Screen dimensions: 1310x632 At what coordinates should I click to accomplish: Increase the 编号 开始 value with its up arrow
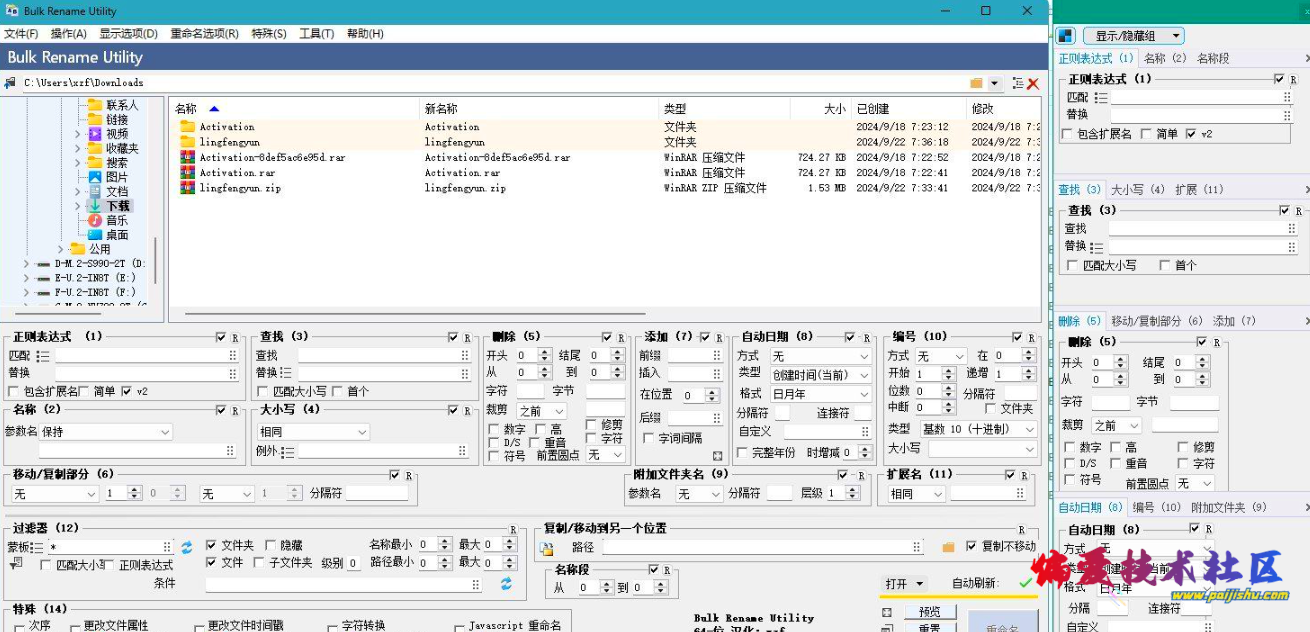tap(949, 370)
